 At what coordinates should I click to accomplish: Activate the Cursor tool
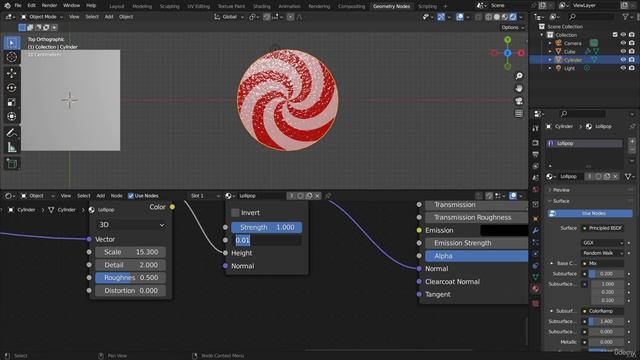tap(12, 57)
